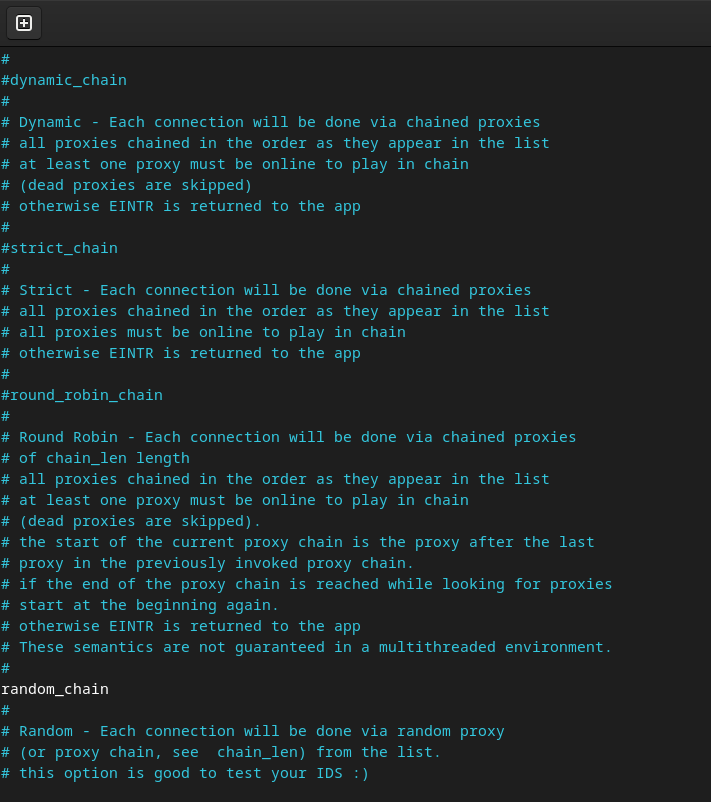This screenshot has height=802, width=711.
Task: Click the "Strict - Each connection" comment line
Action: pyautogui.click(x=266, y=290)
